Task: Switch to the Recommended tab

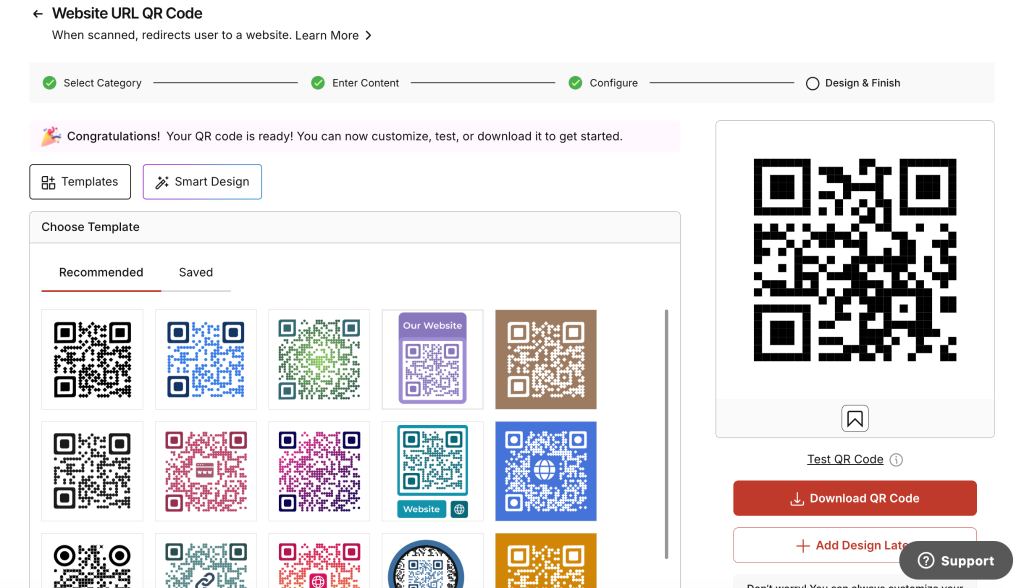Action: [101, 272]
